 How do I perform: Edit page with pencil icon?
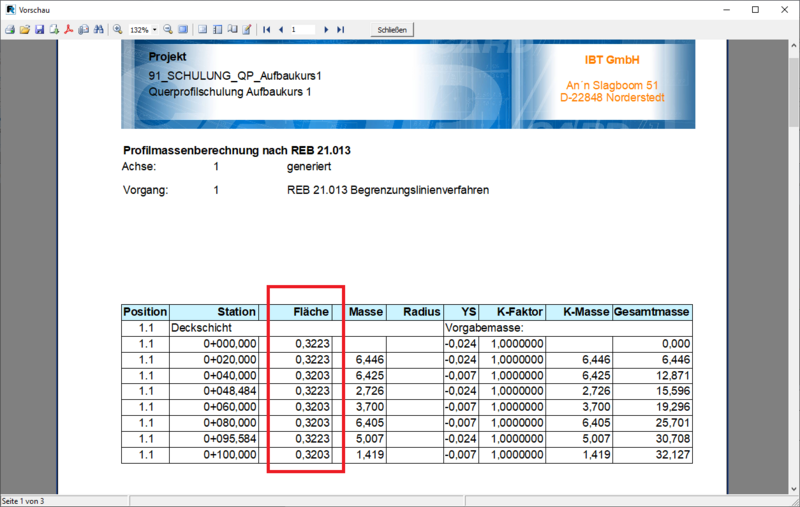(x=247, y=30)
